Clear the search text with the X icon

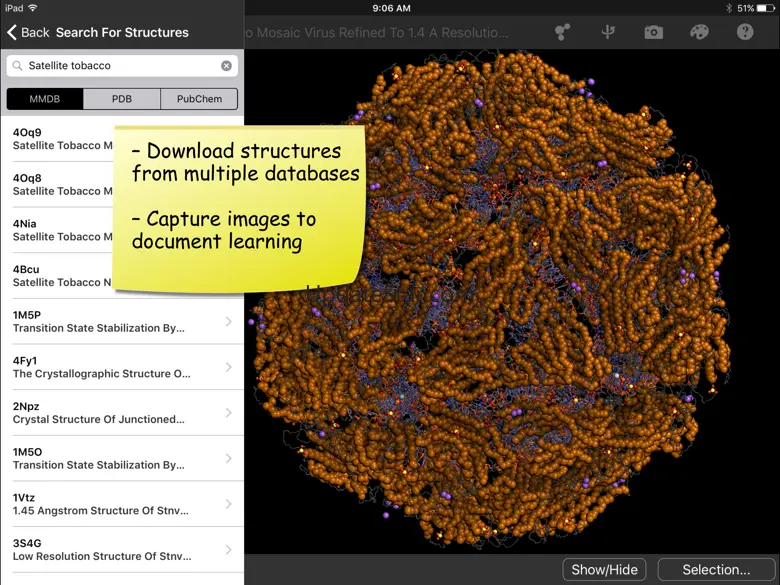pos(227,66)
